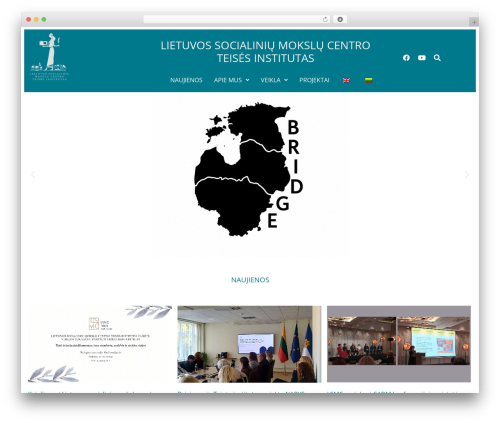Click the yellow minimize window button
500x423 pixels.
tap(36, 20)
